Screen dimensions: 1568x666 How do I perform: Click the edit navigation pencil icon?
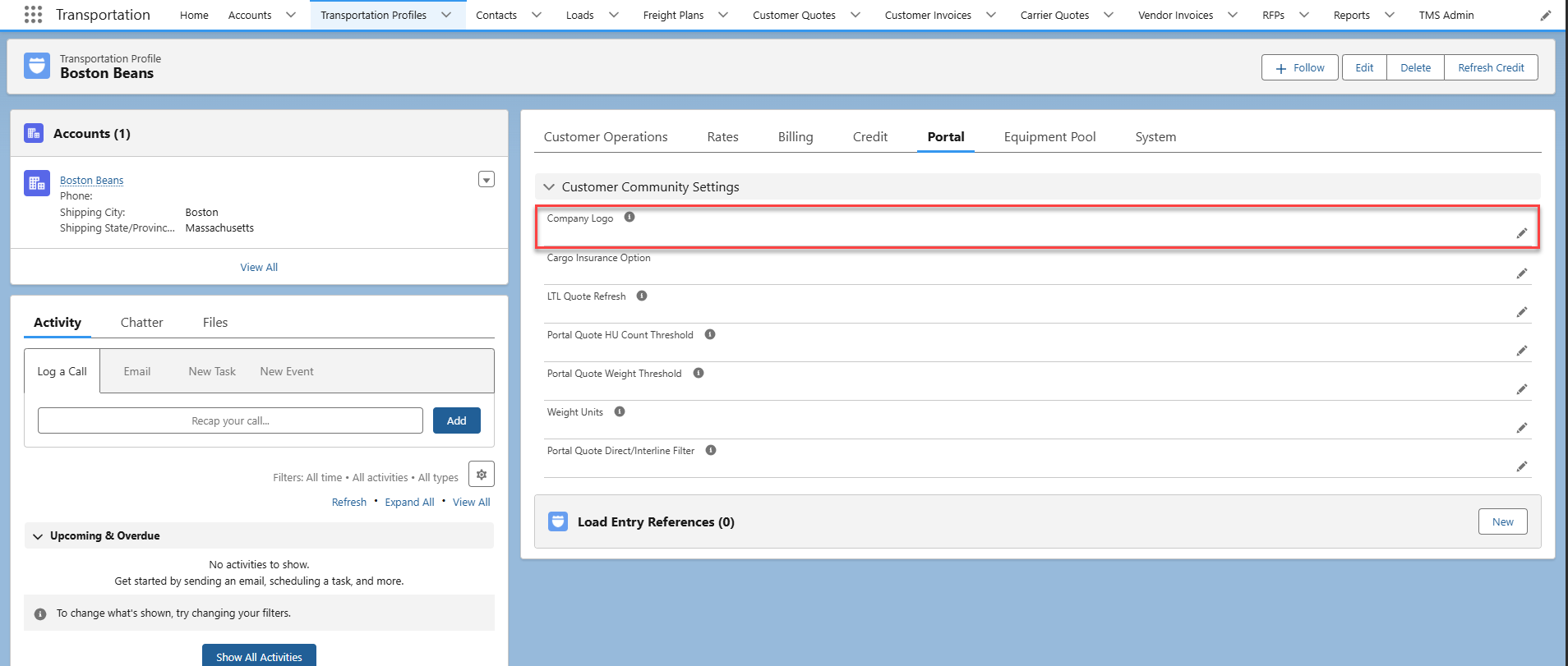tap(1546, 15)
